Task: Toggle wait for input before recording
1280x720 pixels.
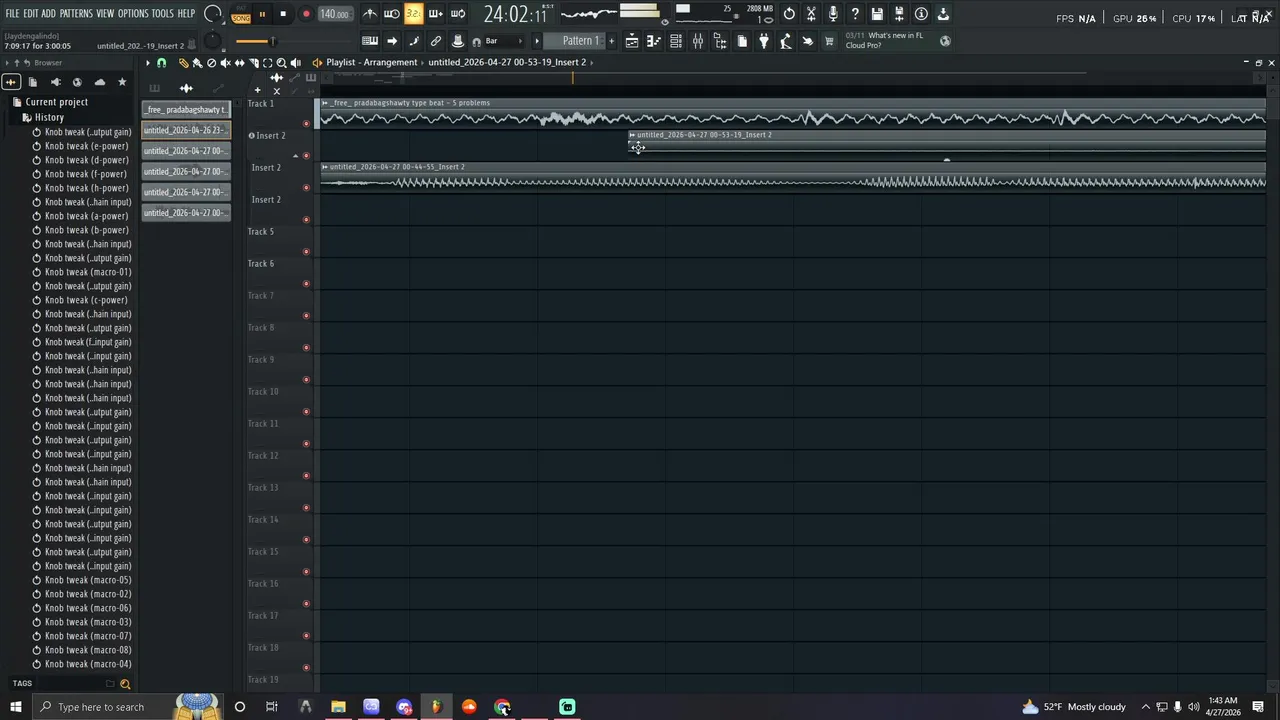Action: tap(392, 14)
